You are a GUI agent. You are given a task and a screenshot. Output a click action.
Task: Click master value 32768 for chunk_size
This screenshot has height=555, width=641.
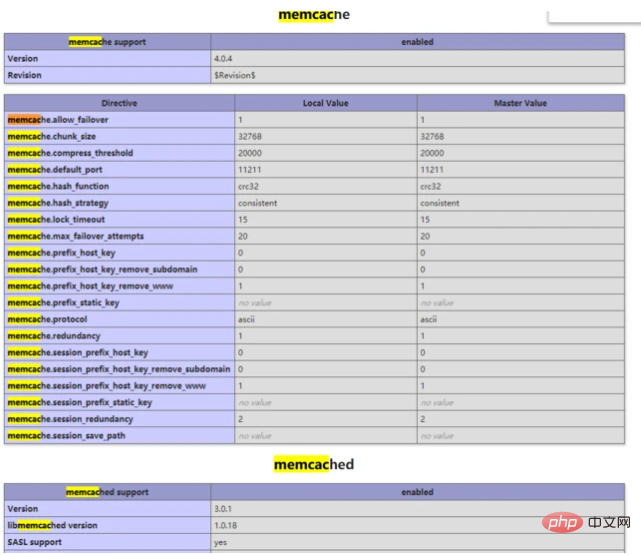point(432,137)
